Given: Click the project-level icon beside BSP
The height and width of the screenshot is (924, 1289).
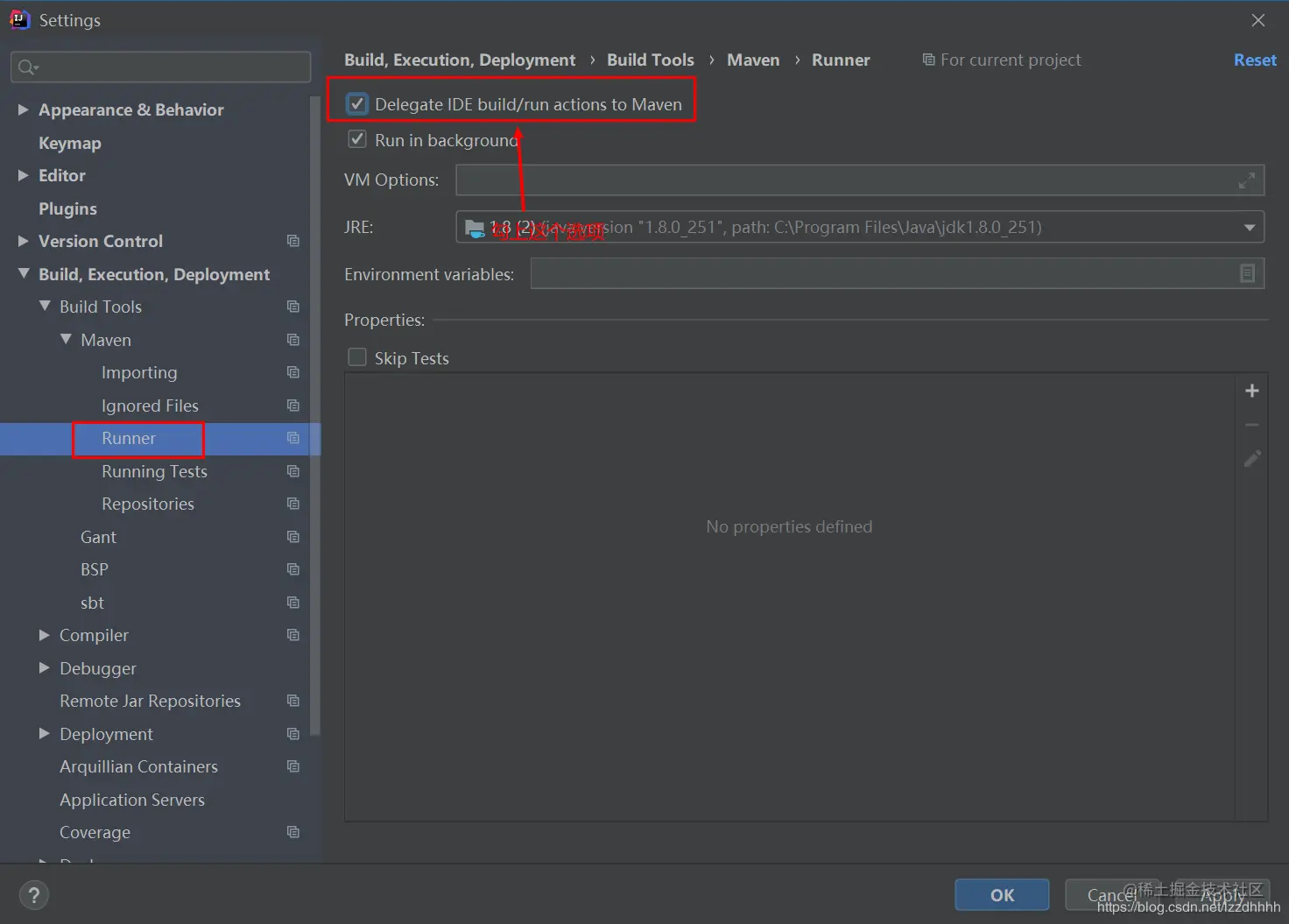Looking at the screenshot, I should point(293,569).
